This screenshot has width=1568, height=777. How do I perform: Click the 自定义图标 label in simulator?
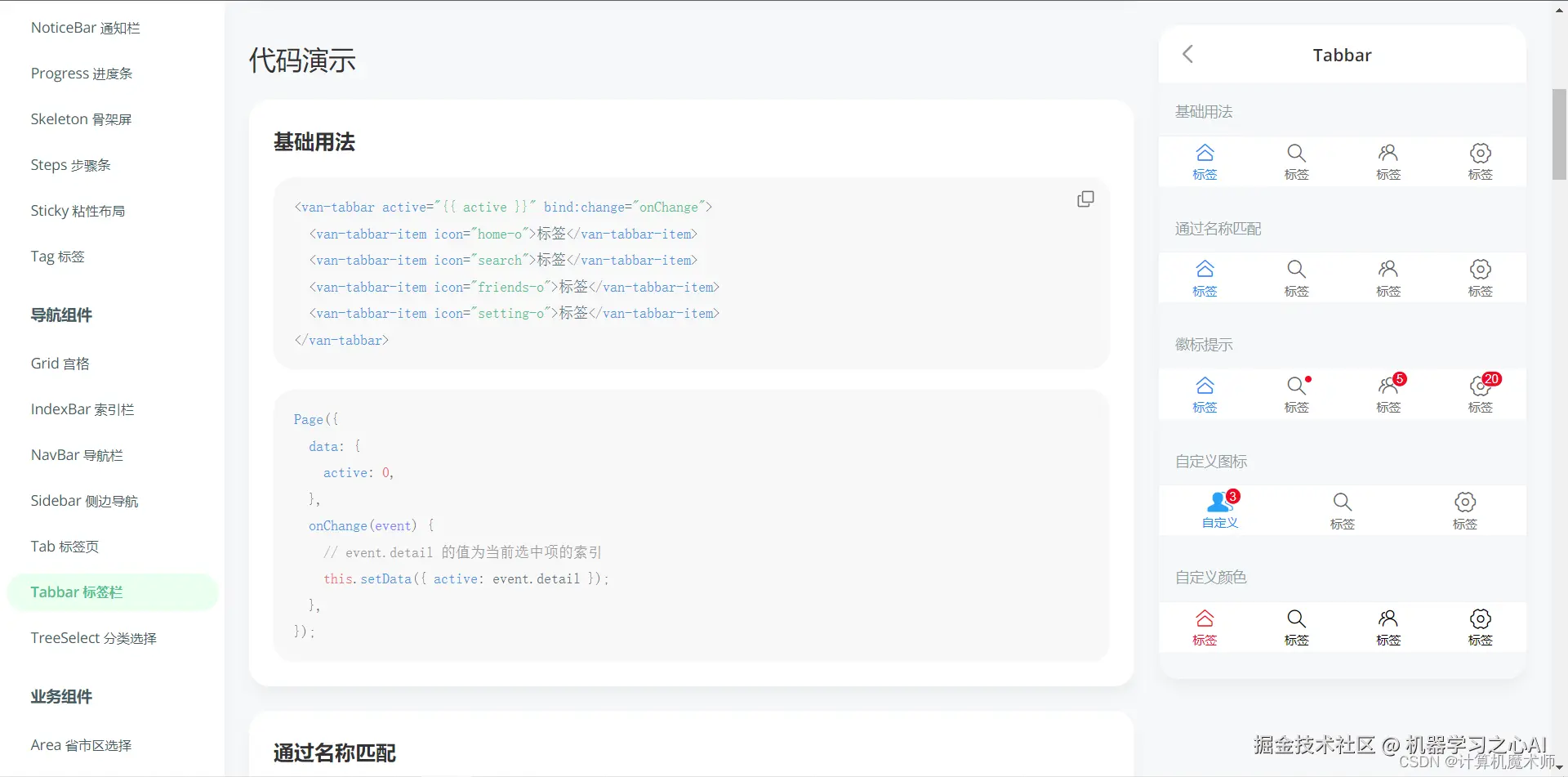[1211, 462]
